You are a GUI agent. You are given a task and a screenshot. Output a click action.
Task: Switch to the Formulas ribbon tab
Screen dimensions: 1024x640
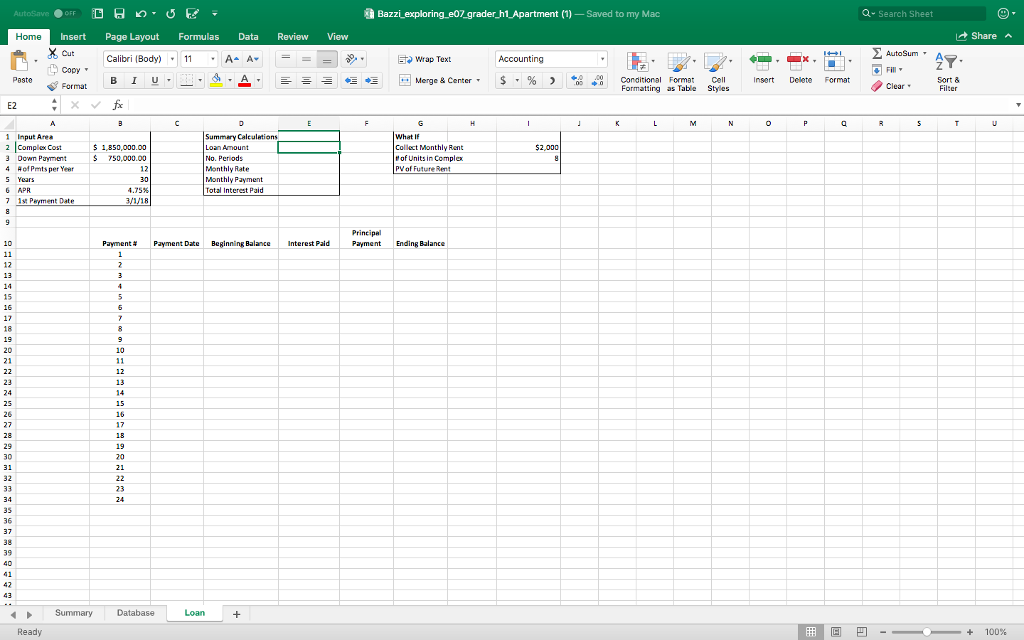(x=198, y=36)
